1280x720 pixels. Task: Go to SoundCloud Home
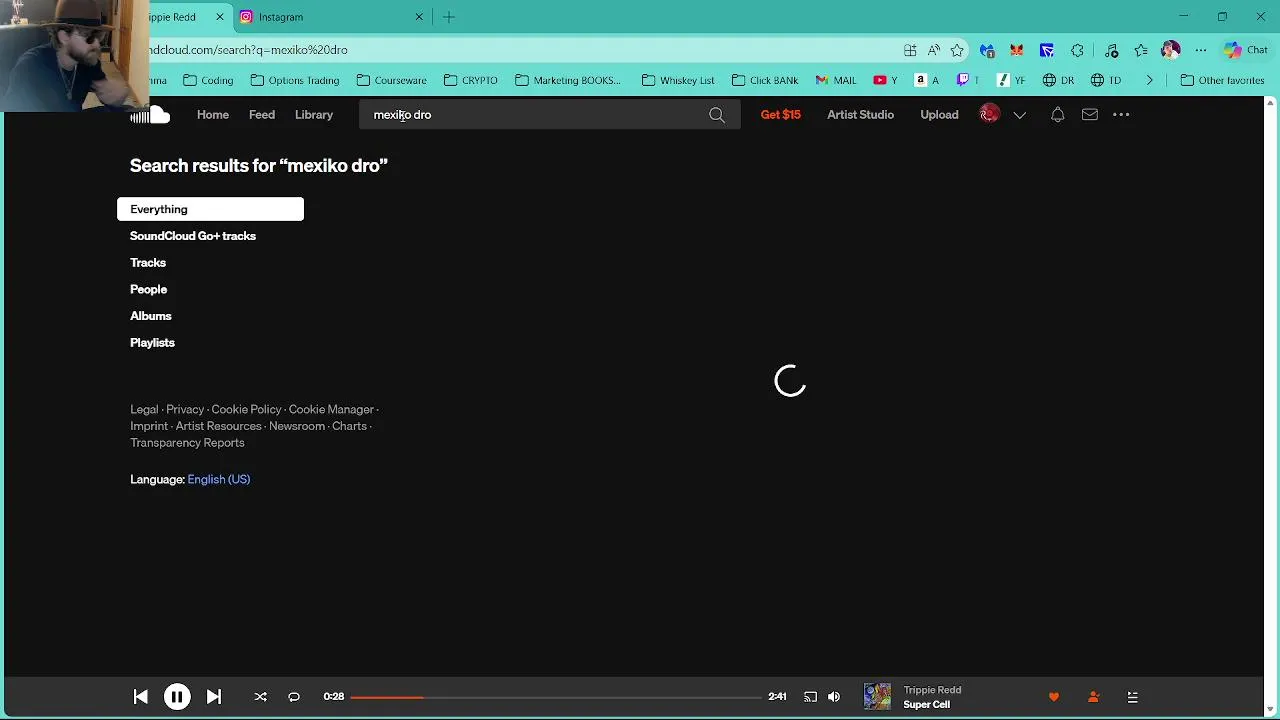213,115
